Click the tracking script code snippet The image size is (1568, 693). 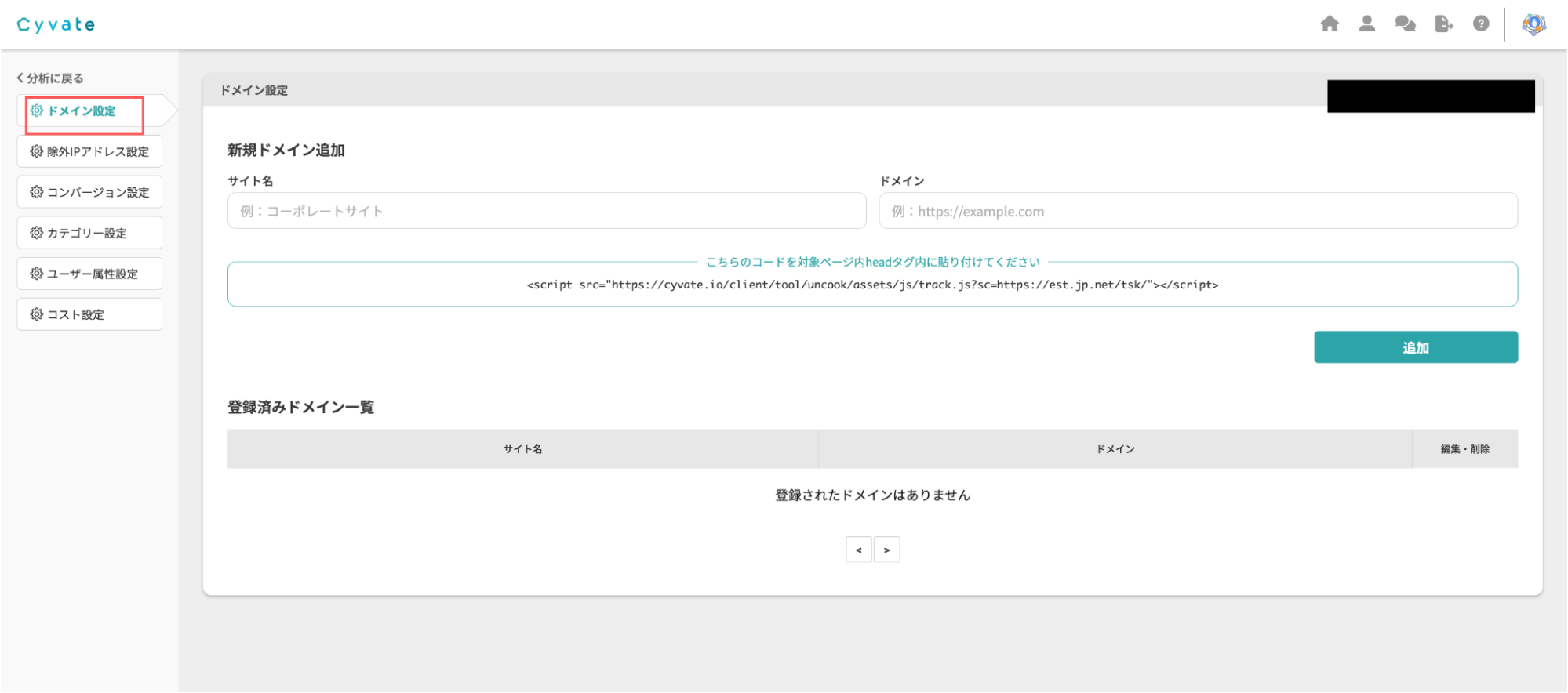[x=873, y=285]
